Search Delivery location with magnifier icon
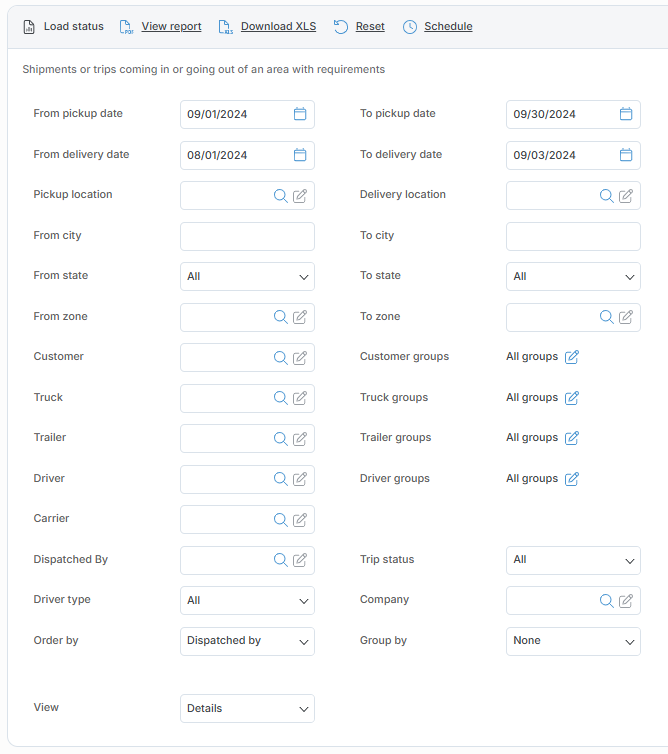 point(606,196)
